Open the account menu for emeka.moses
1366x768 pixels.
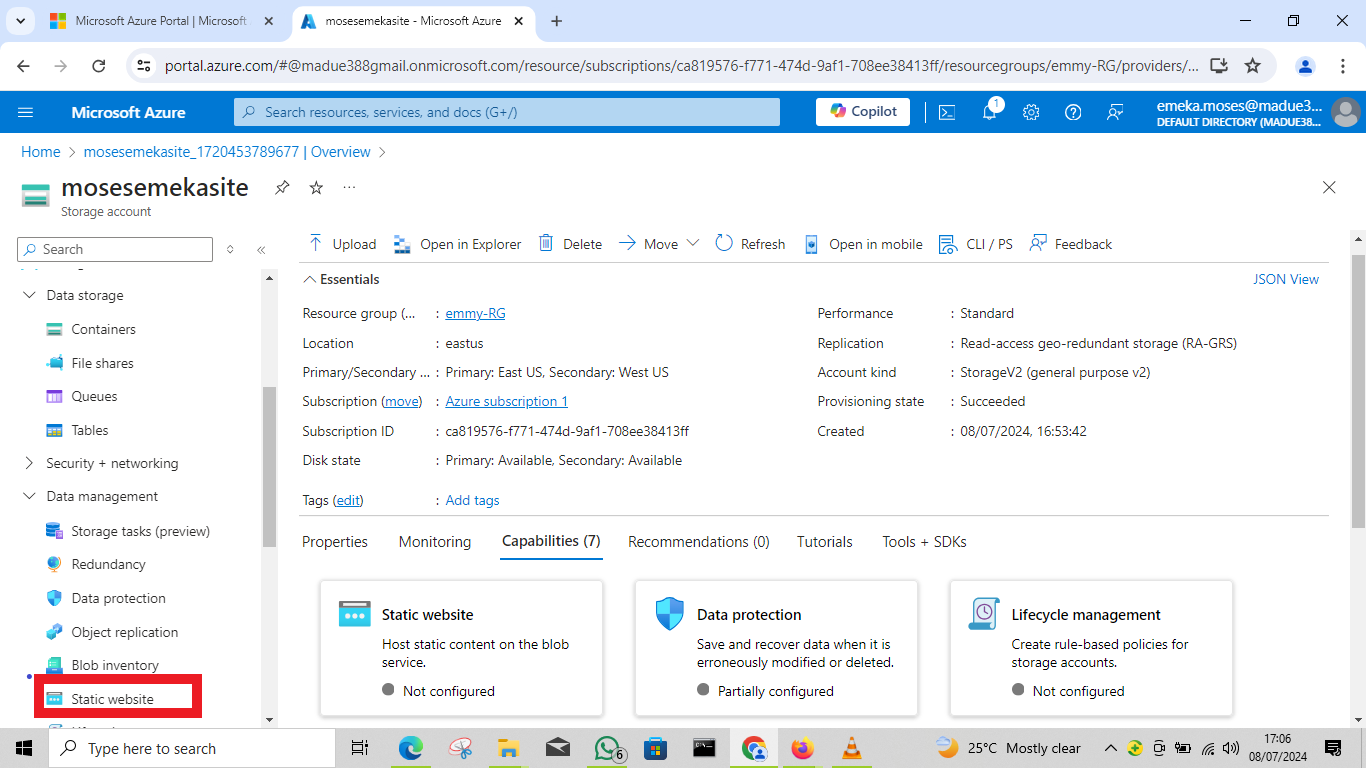[x=1258, y=112]
